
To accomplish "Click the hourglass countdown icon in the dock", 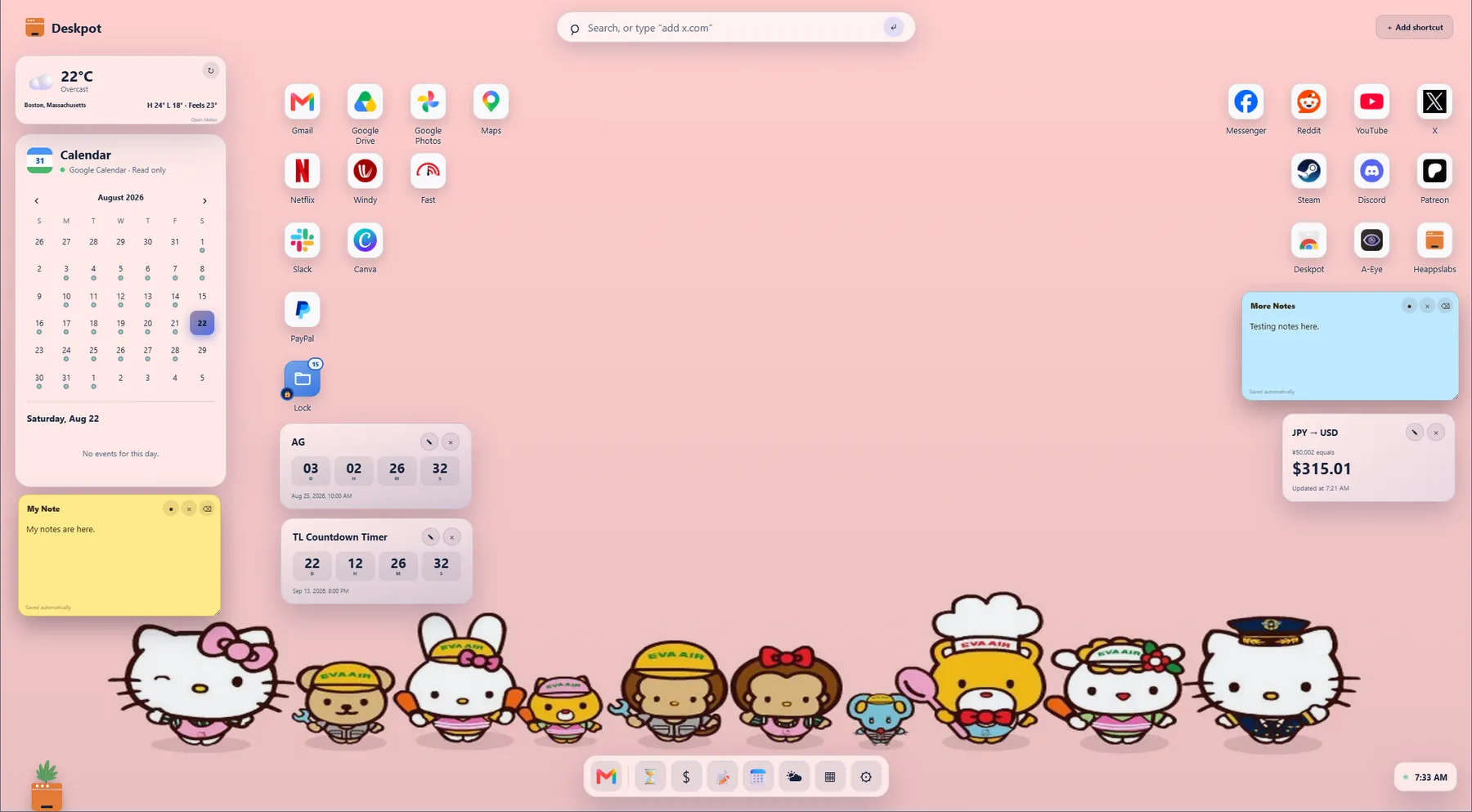I will (650, 777).
